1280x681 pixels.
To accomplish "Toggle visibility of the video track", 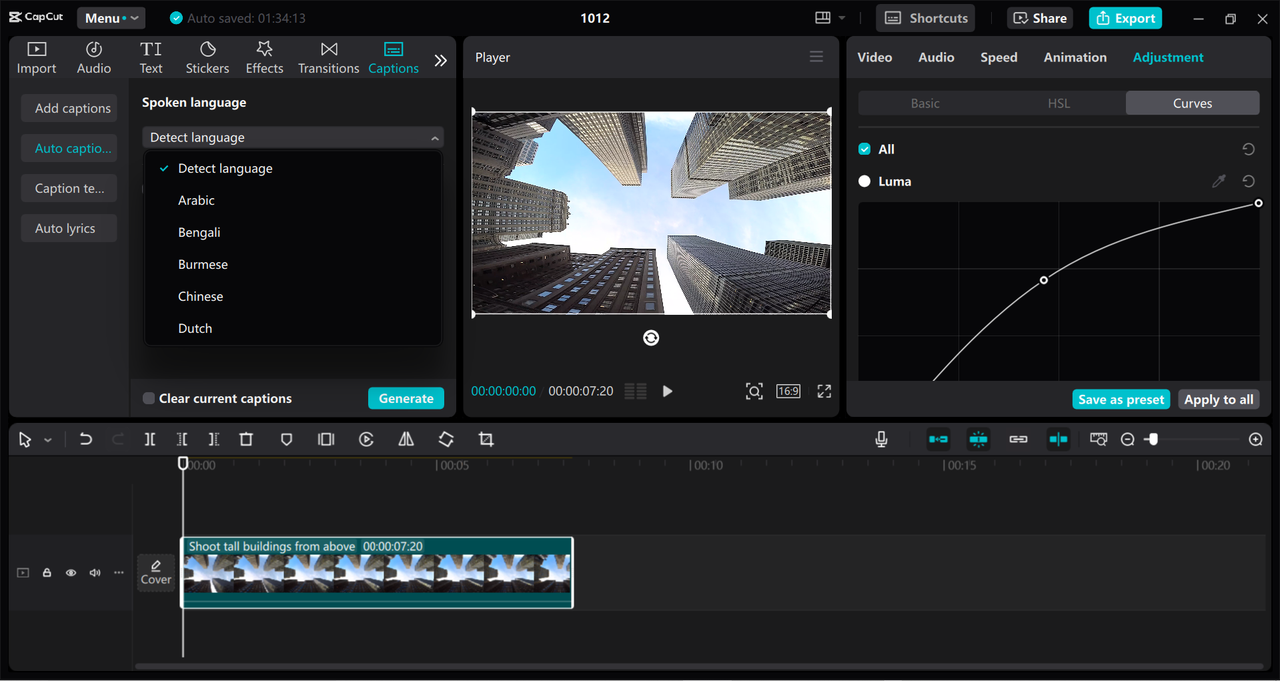I will [70, 572].
